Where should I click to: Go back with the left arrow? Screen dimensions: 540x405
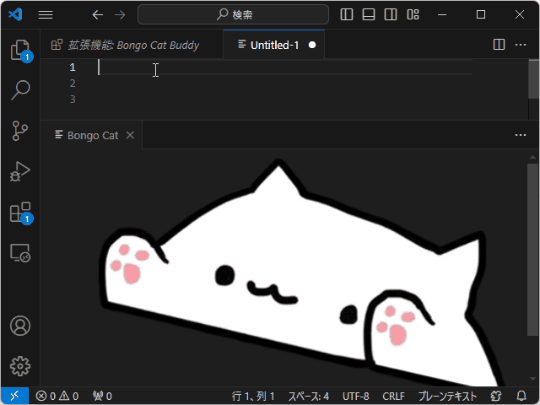(x=98, y=14)
